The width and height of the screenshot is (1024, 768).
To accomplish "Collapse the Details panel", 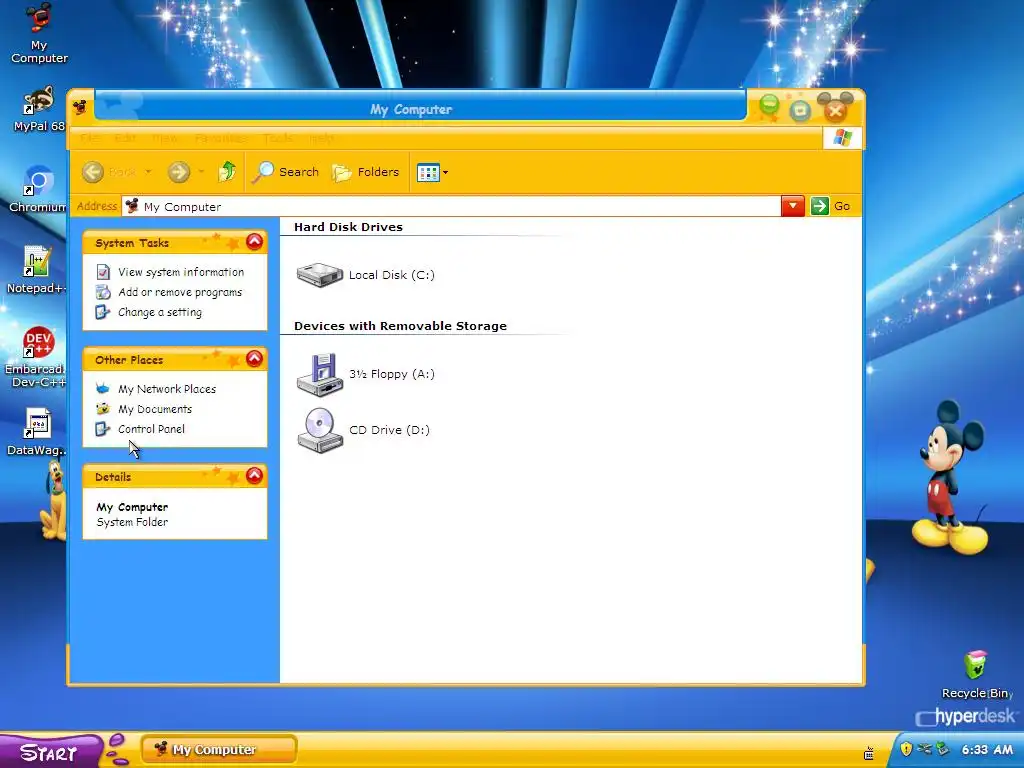I will click(x=254, y=475).
